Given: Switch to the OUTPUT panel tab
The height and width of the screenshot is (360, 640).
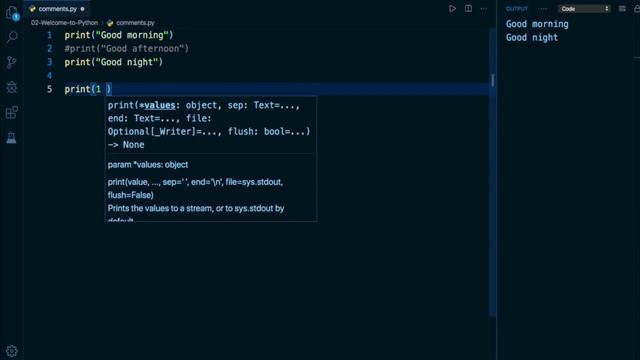Looking at the screenshot, I should tap(517, 9).
